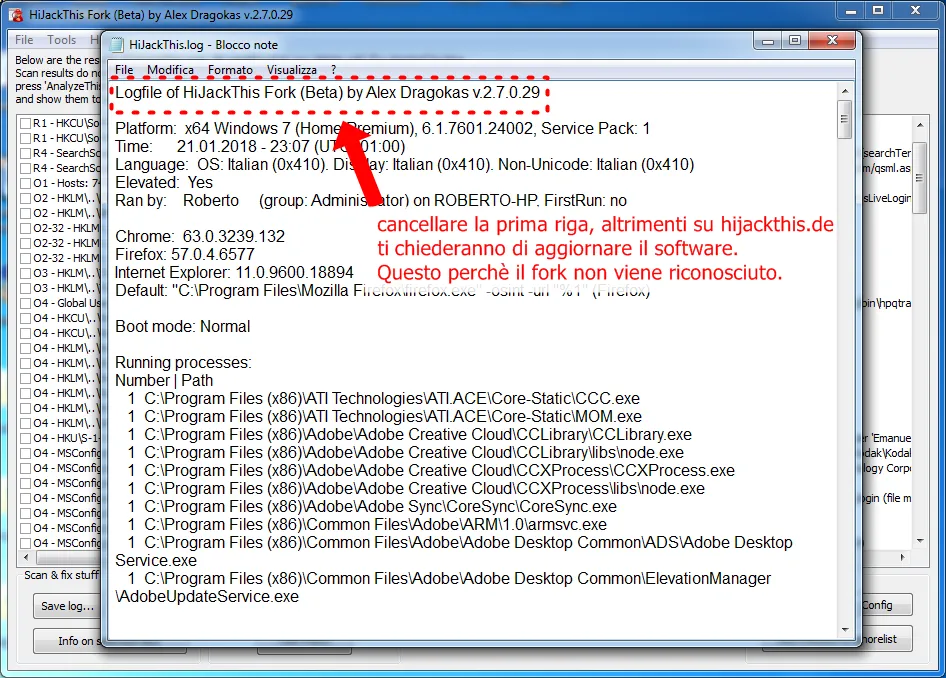946x678 pixels.
Task: Click the CCLibrary\libs\node.exe process line
Action: 405,452
